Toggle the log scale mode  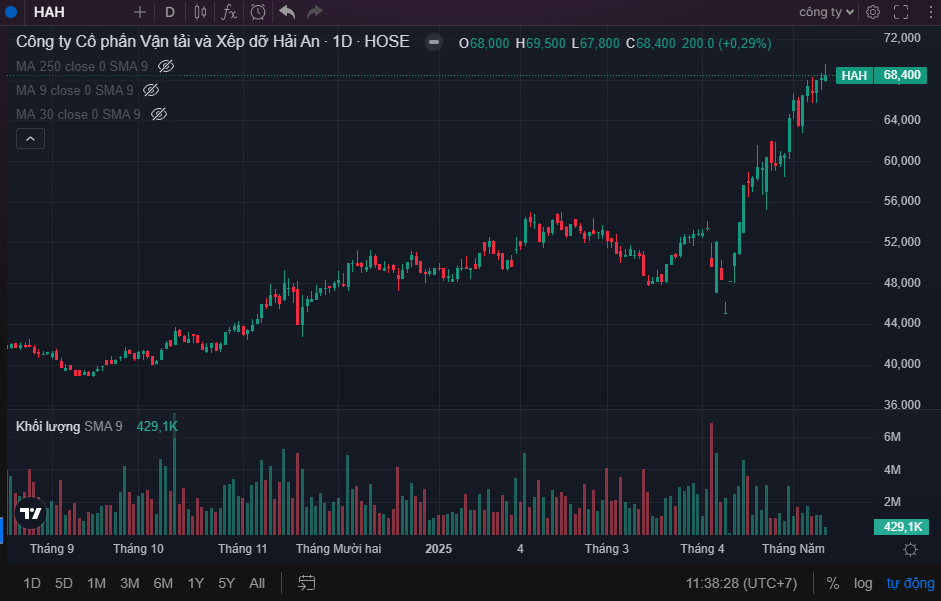(x=863, y=583)
